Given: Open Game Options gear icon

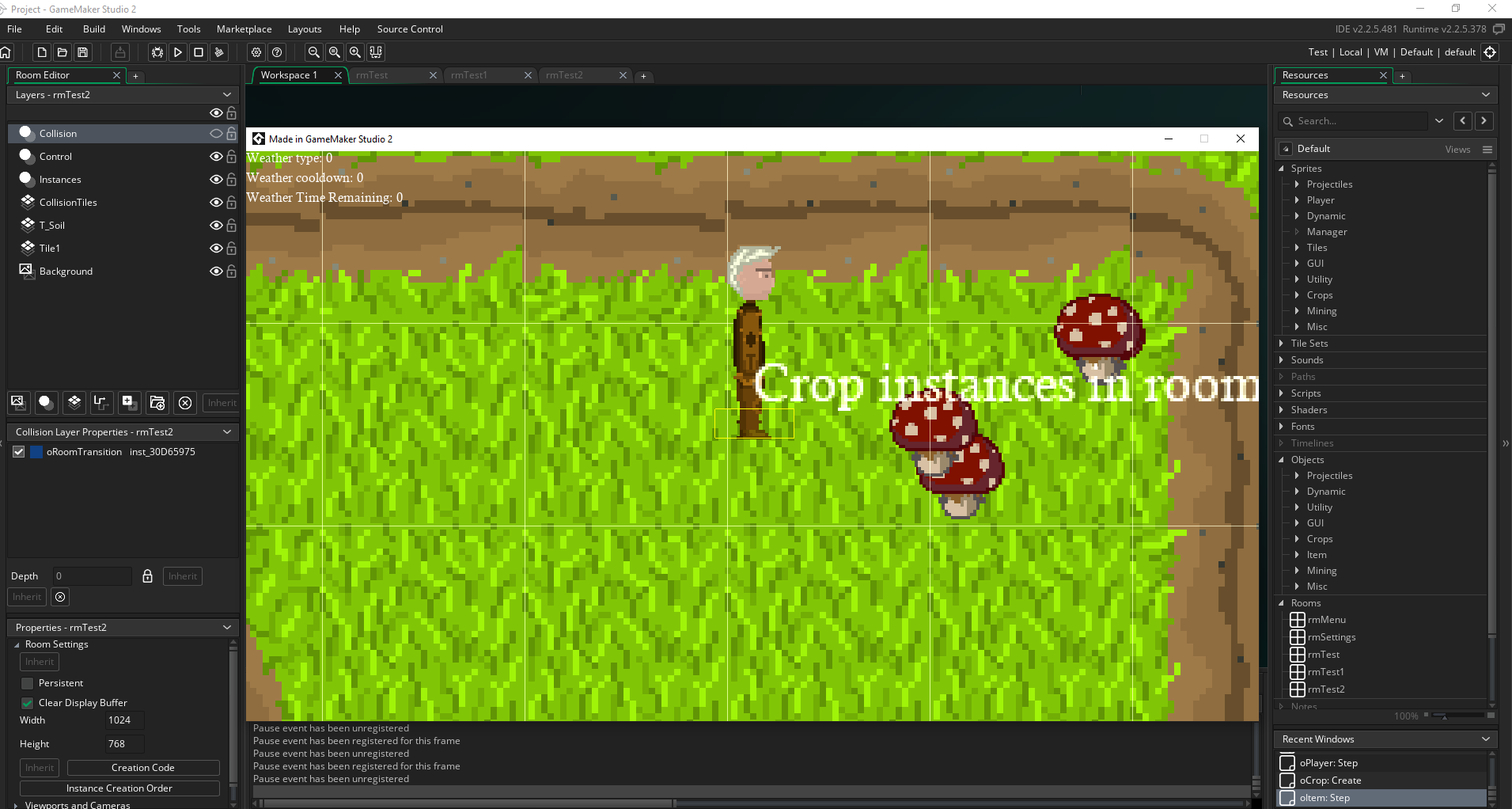Looking at the screenshot, I should click(x=256, y=52).
